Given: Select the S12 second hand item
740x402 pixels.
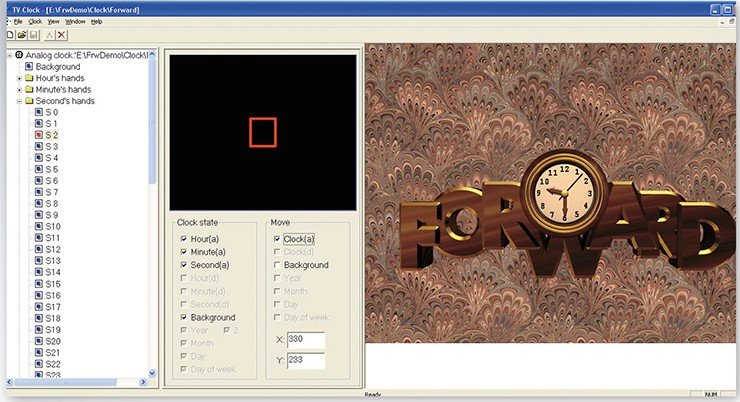Looking at the screenshot, I should pos(53,249).
